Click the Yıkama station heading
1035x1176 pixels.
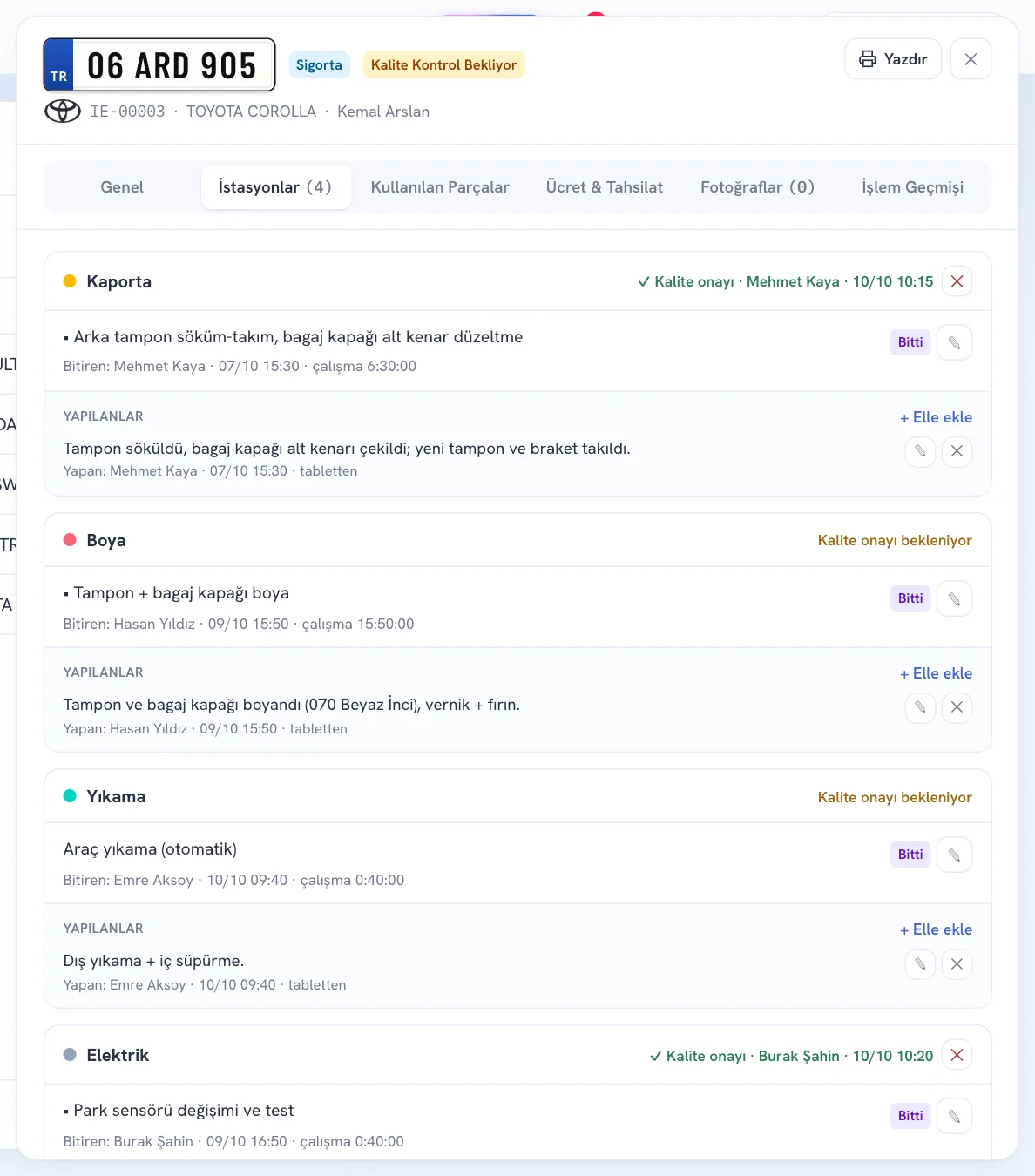coord(116,796)
